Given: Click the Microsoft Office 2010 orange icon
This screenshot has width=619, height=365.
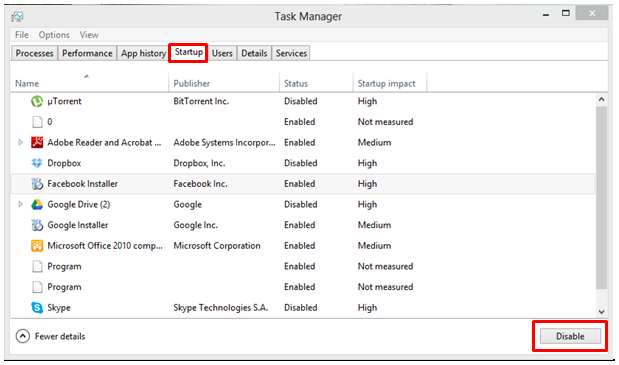Looking at the screenshot, I should 37,246.
